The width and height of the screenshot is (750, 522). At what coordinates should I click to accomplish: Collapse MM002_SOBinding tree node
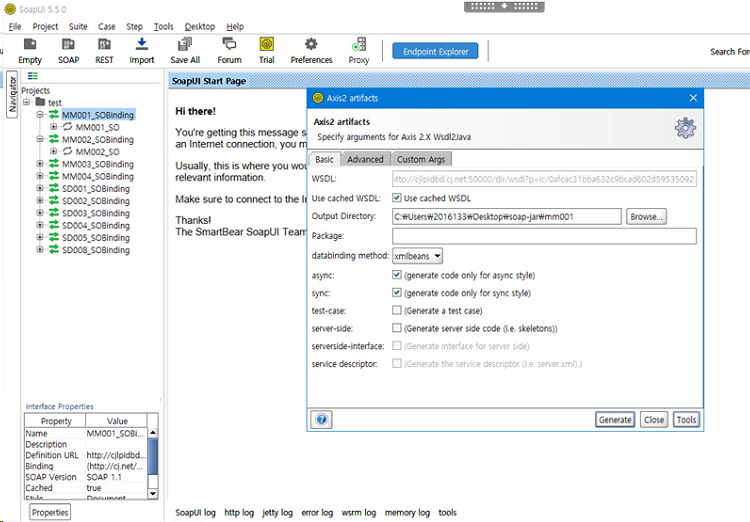pos(40,139)
